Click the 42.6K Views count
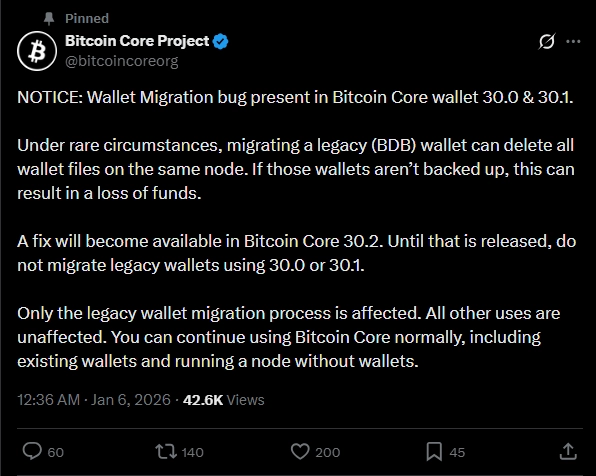This screenshot has height=476, width=596. tap(224, 400)
